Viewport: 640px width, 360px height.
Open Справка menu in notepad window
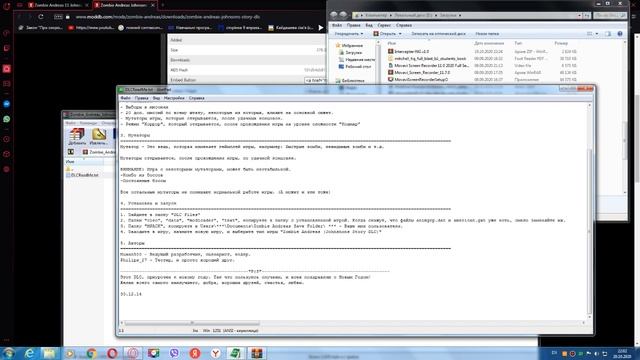pyautogui.click(x=197, y=98)
